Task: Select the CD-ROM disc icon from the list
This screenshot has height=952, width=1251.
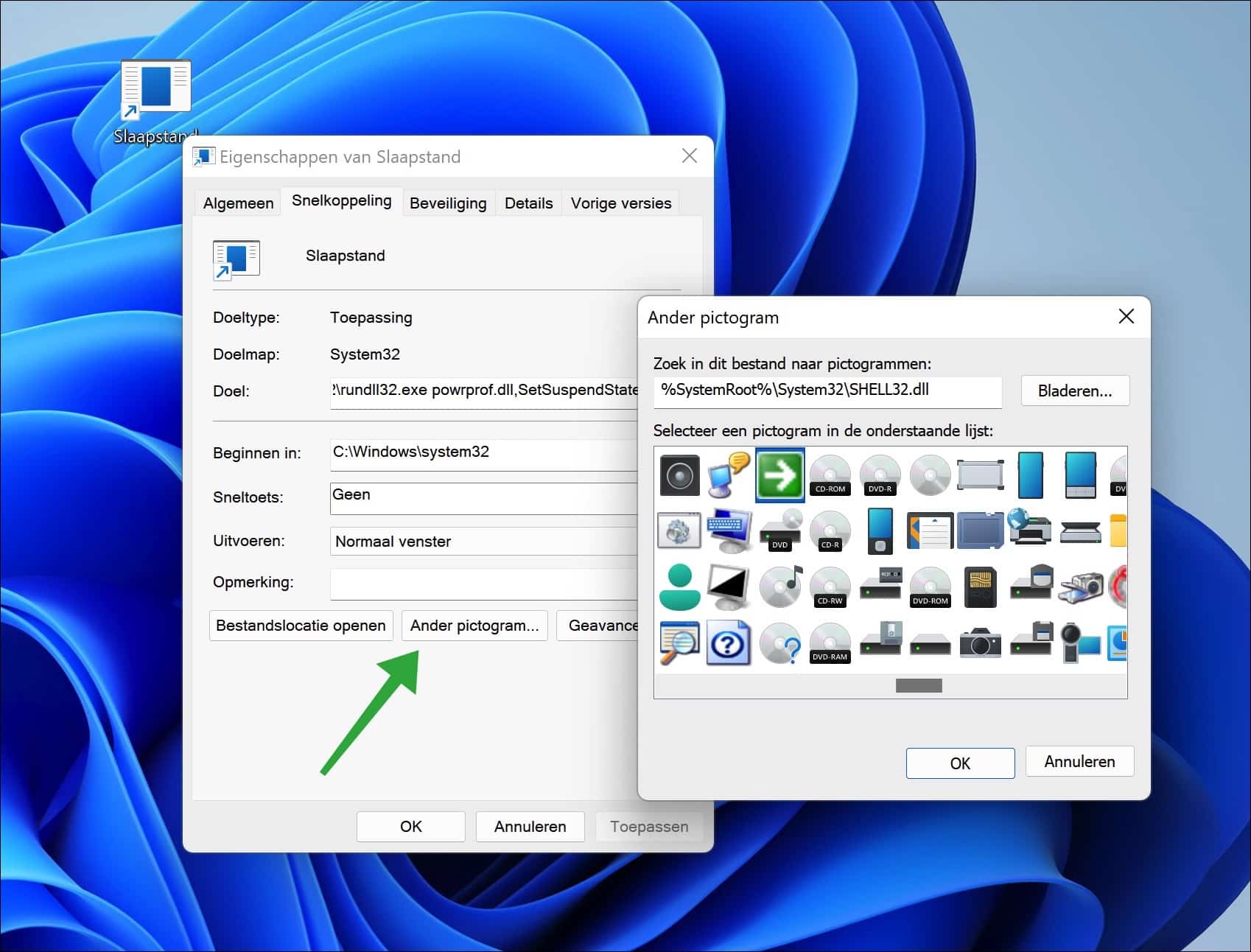Action: pyautogui.click(x=830, y=475)
